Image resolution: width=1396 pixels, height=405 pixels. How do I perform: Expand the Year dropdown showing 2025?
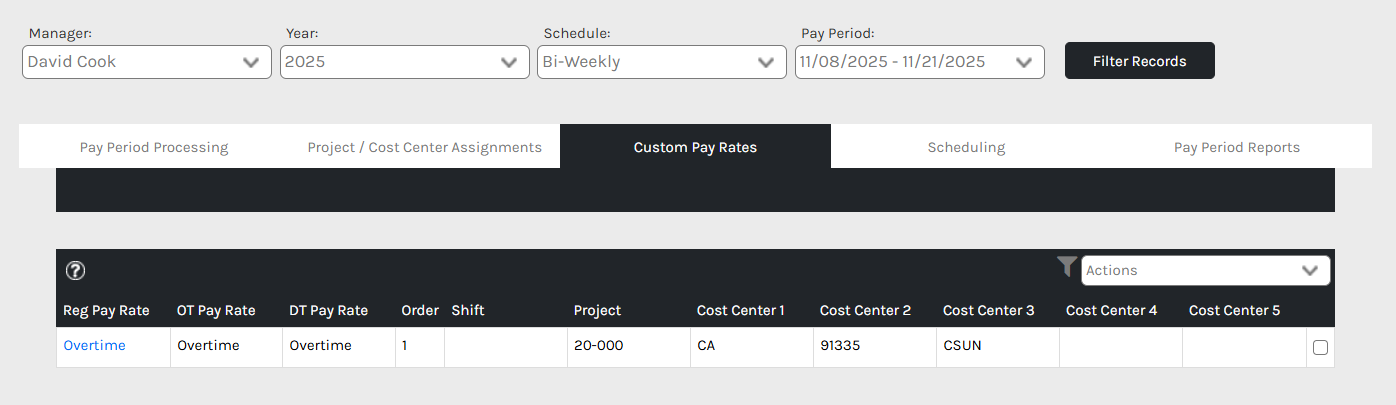(405, 62)
